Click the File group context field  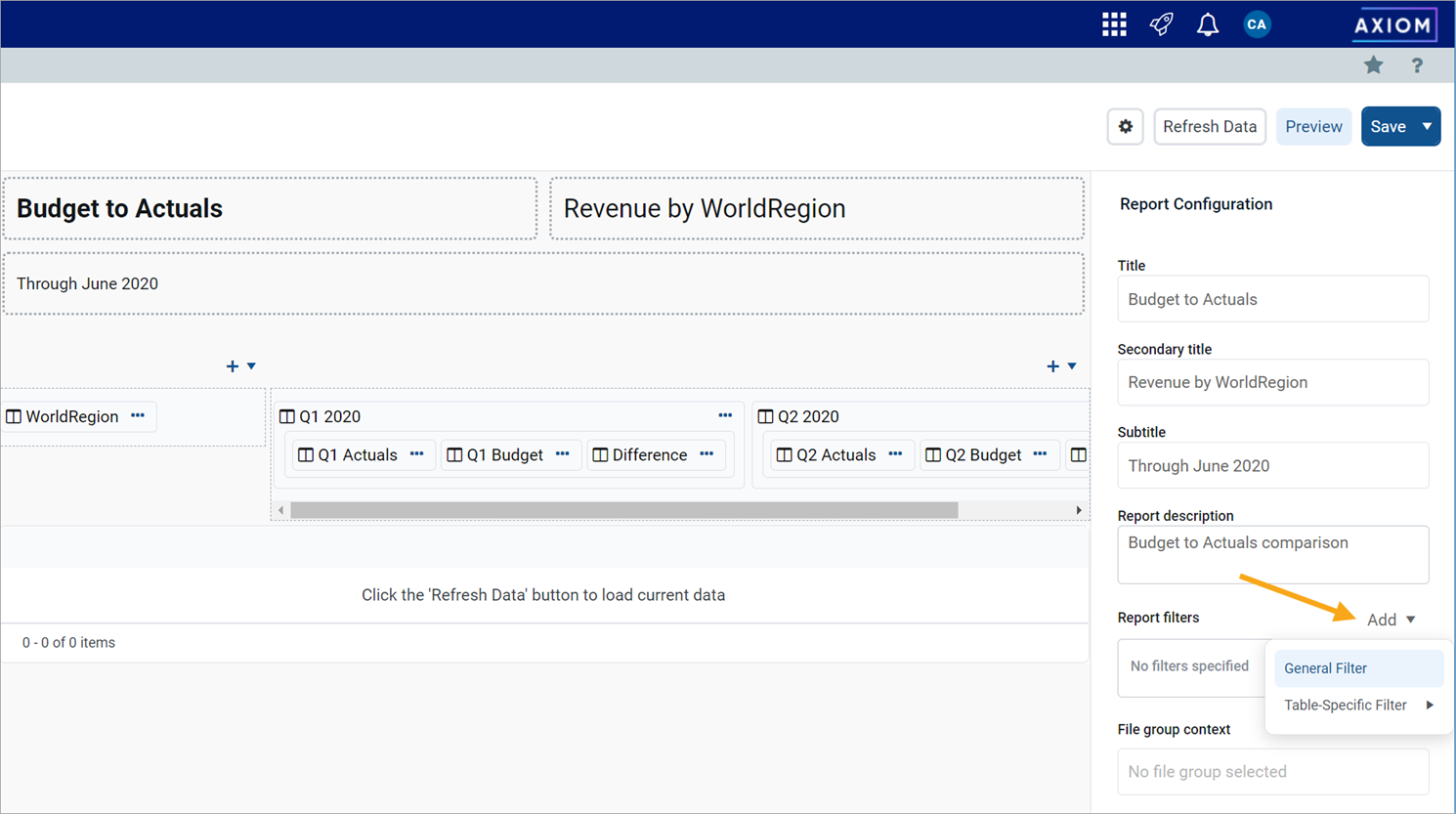[1272, 772]
